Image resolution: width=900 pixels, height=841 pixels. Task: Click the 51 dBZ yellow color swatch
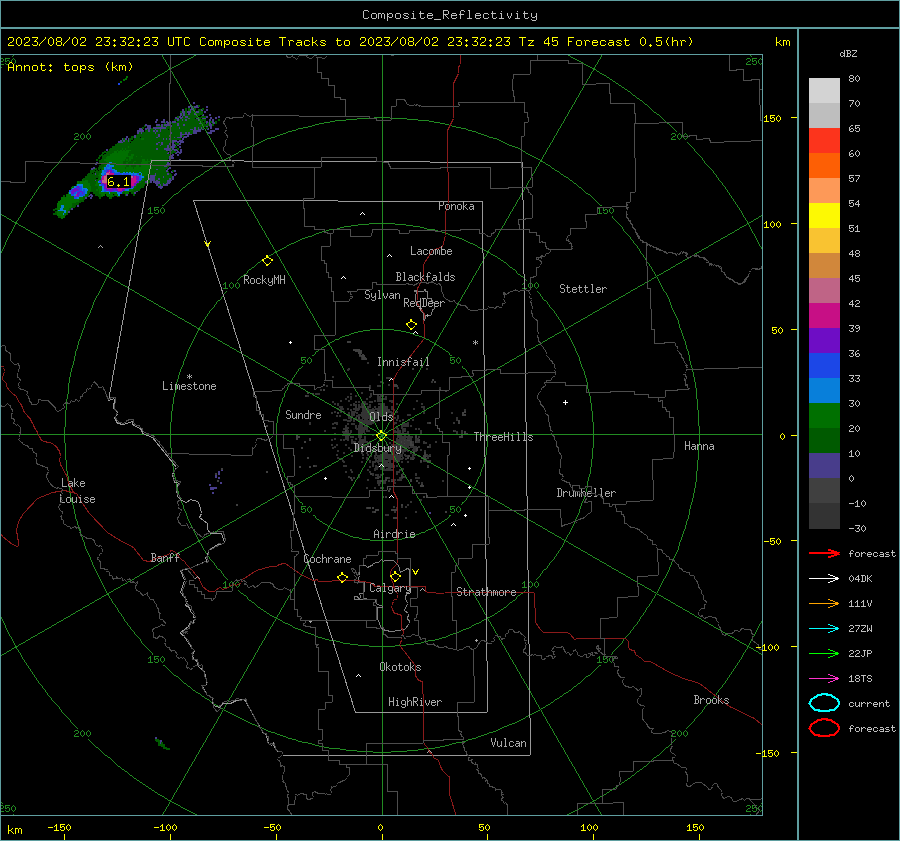point(824,216)
